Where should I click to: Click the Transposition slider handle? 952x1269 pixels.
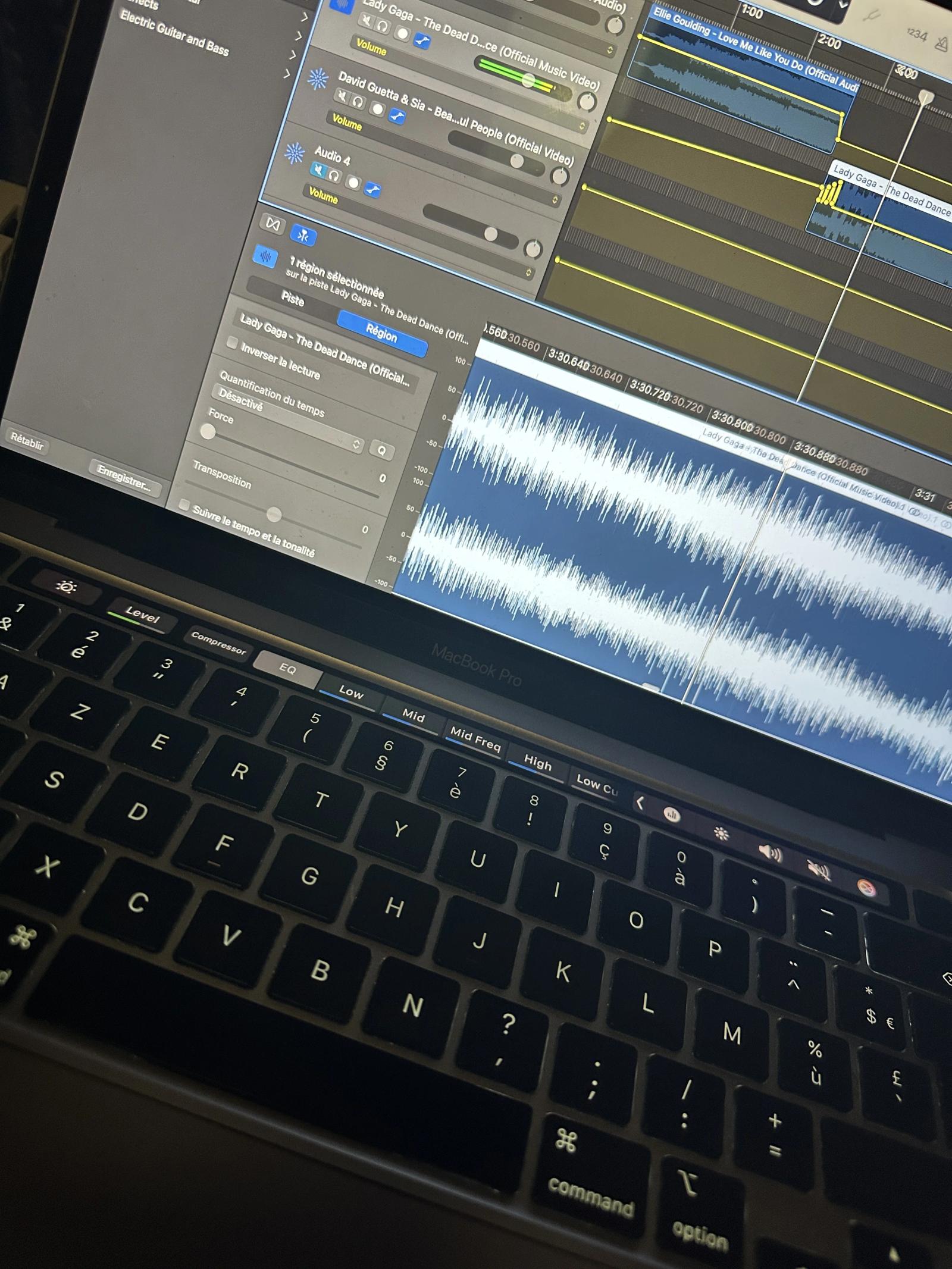point(274,513)
